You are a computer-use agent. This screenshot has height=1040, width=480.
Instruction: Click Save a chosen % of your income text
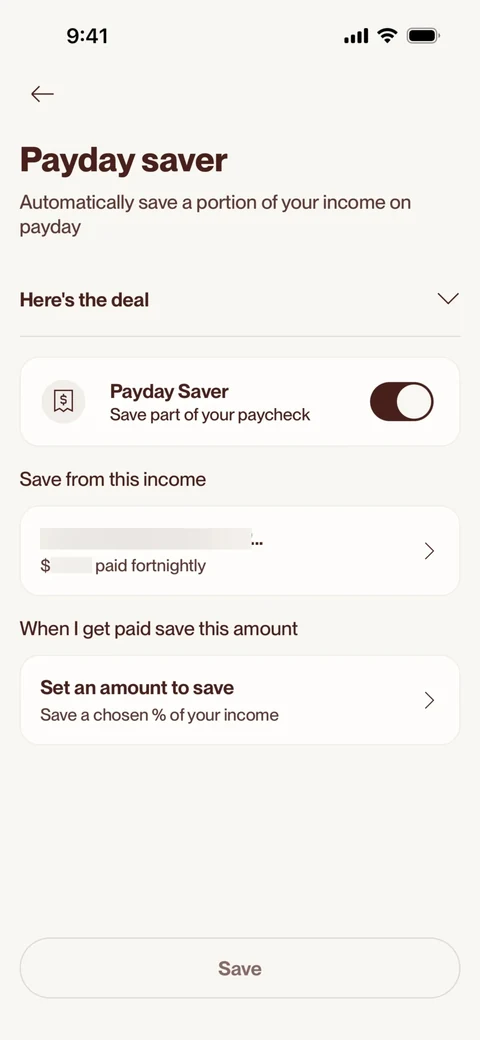click(159, 715)
